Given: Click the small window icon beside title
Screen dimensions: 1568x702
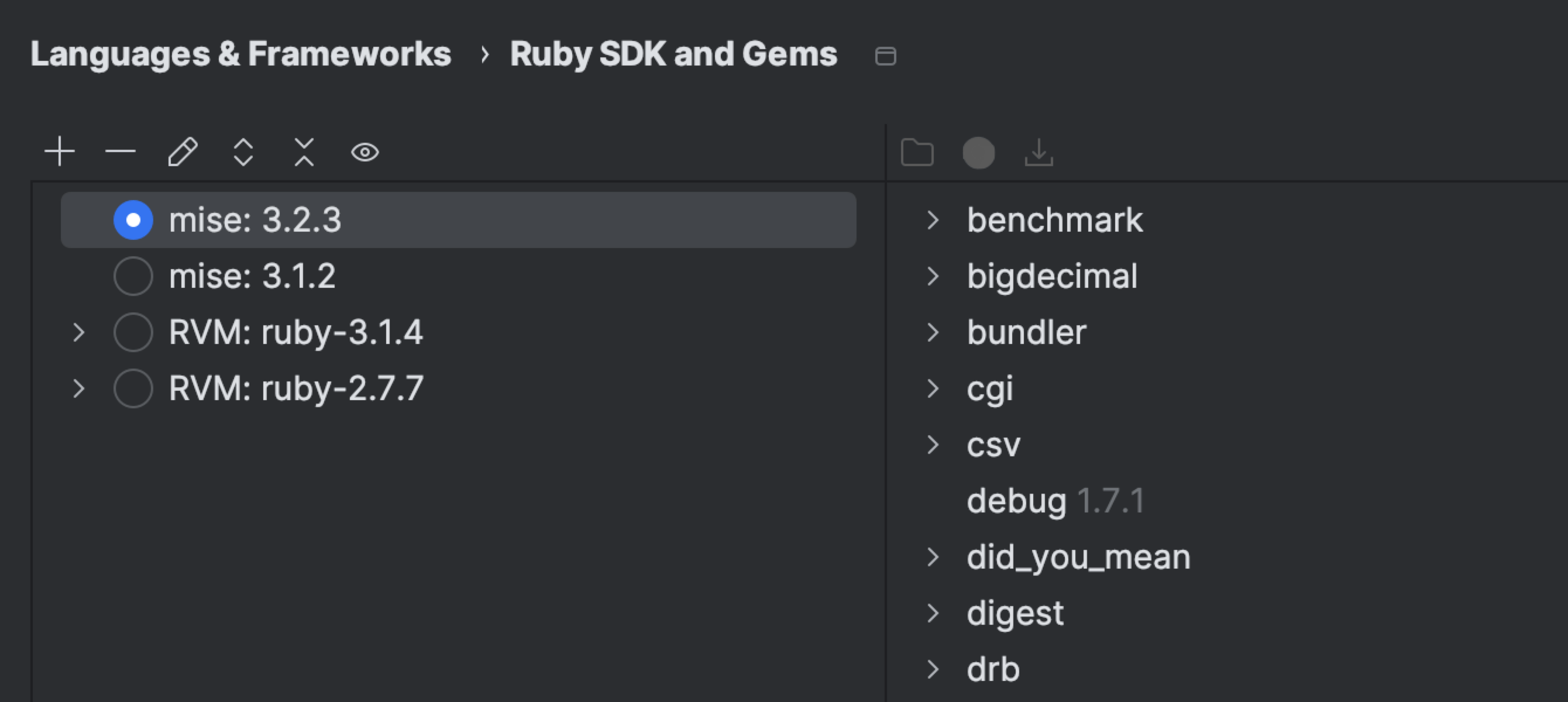Looking at the screenshot, I should click(885, 56).
